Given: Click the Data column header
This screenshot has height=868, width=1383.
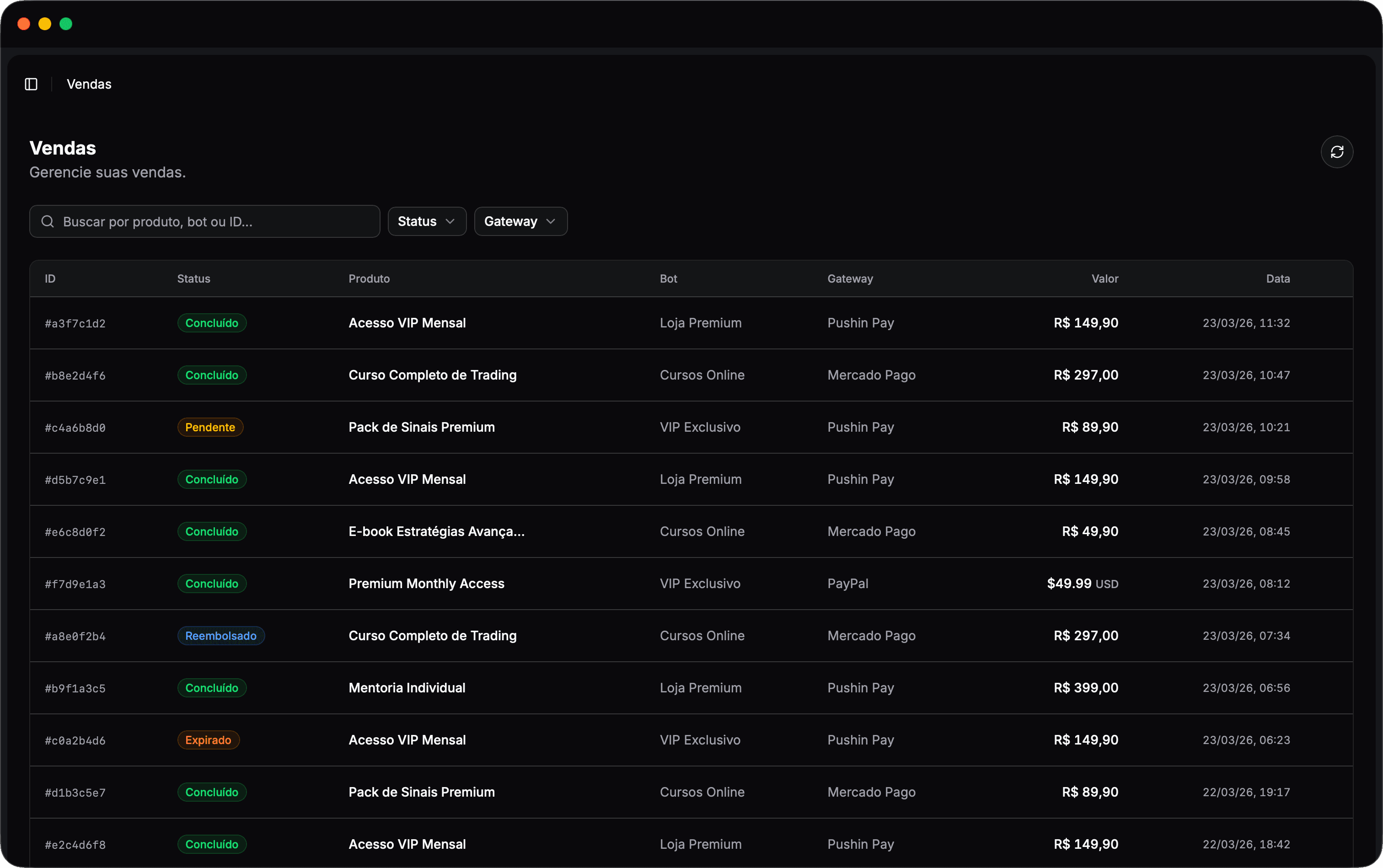Looking at the screenshot, I should click(x=1277, y=279).
